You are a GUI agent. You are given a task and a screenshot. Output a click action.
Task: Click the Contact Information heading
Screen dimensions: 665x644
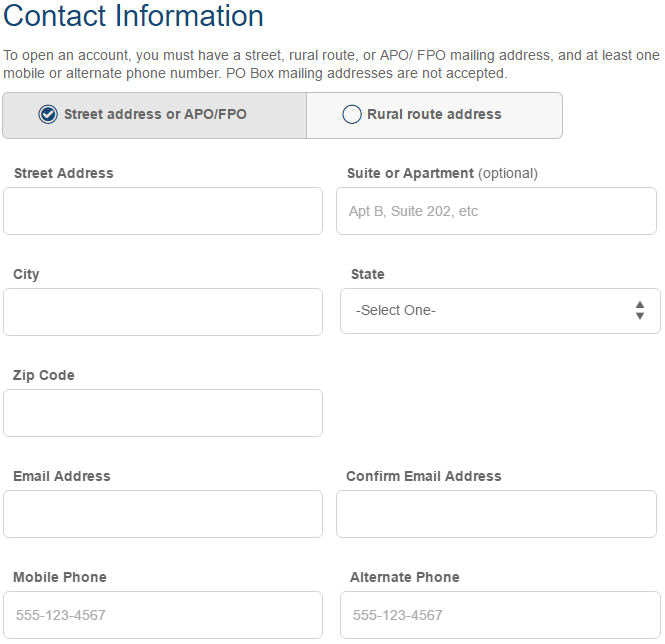(133, 16)
